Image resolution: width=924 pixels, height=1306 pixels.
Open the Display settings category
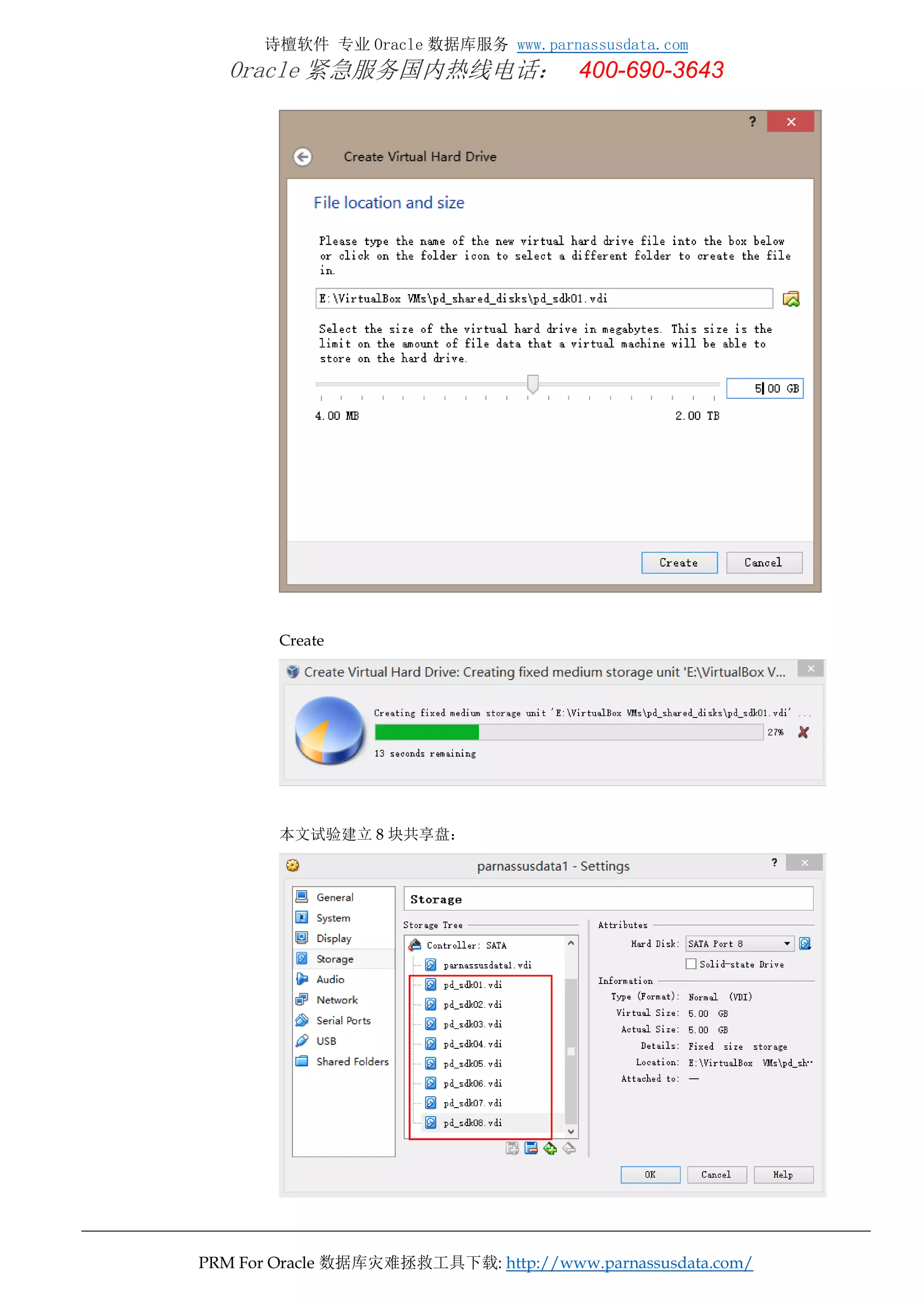pyautogui.click(x=344, y=938)
